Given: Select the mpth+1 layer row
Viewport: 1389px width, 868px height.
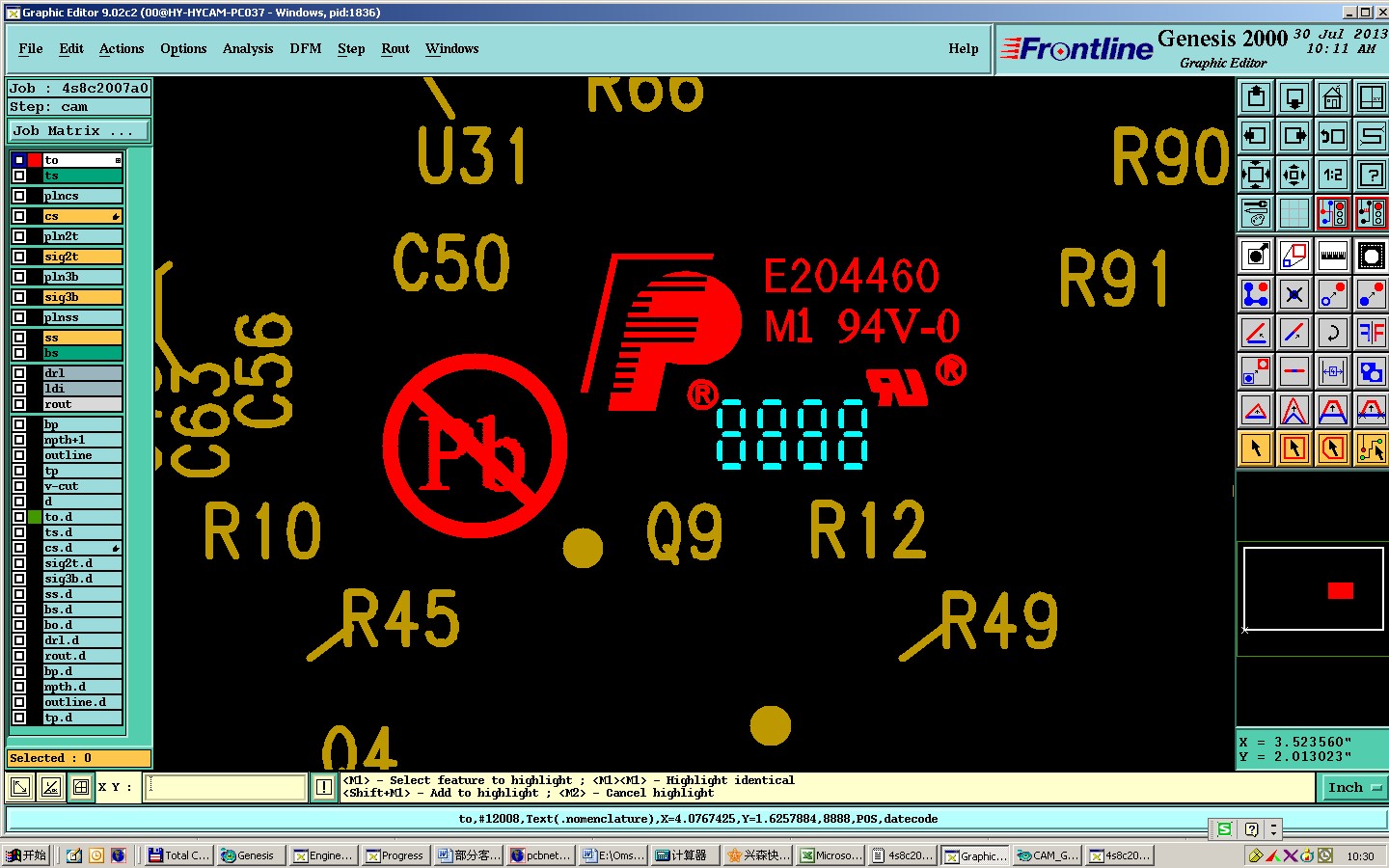Looking at the screenshot, I should pos(83,440).
